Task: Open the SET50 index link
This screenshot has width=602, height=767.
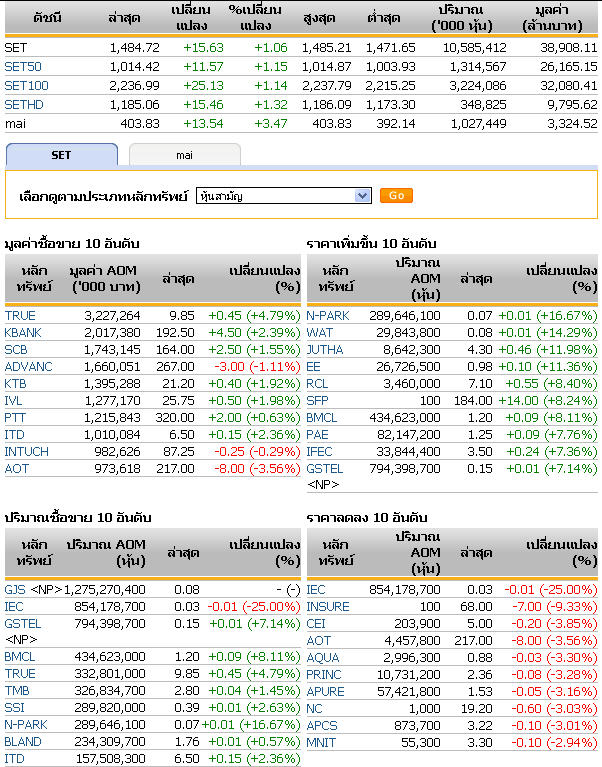Action: (x=23, y=66)
